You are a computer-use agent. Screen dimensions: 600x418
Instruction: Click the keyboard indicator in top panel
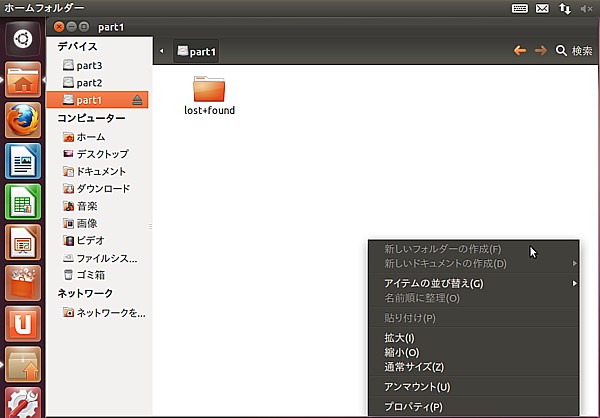point(519,8)
